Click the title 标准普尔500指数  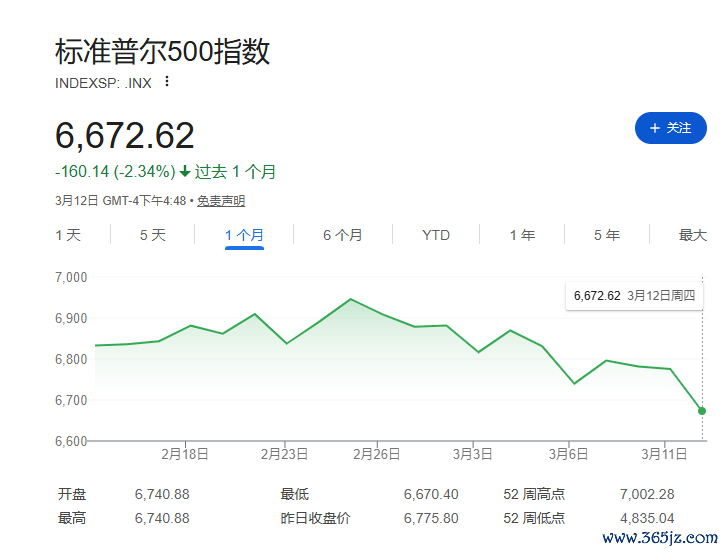click(162, 51)
